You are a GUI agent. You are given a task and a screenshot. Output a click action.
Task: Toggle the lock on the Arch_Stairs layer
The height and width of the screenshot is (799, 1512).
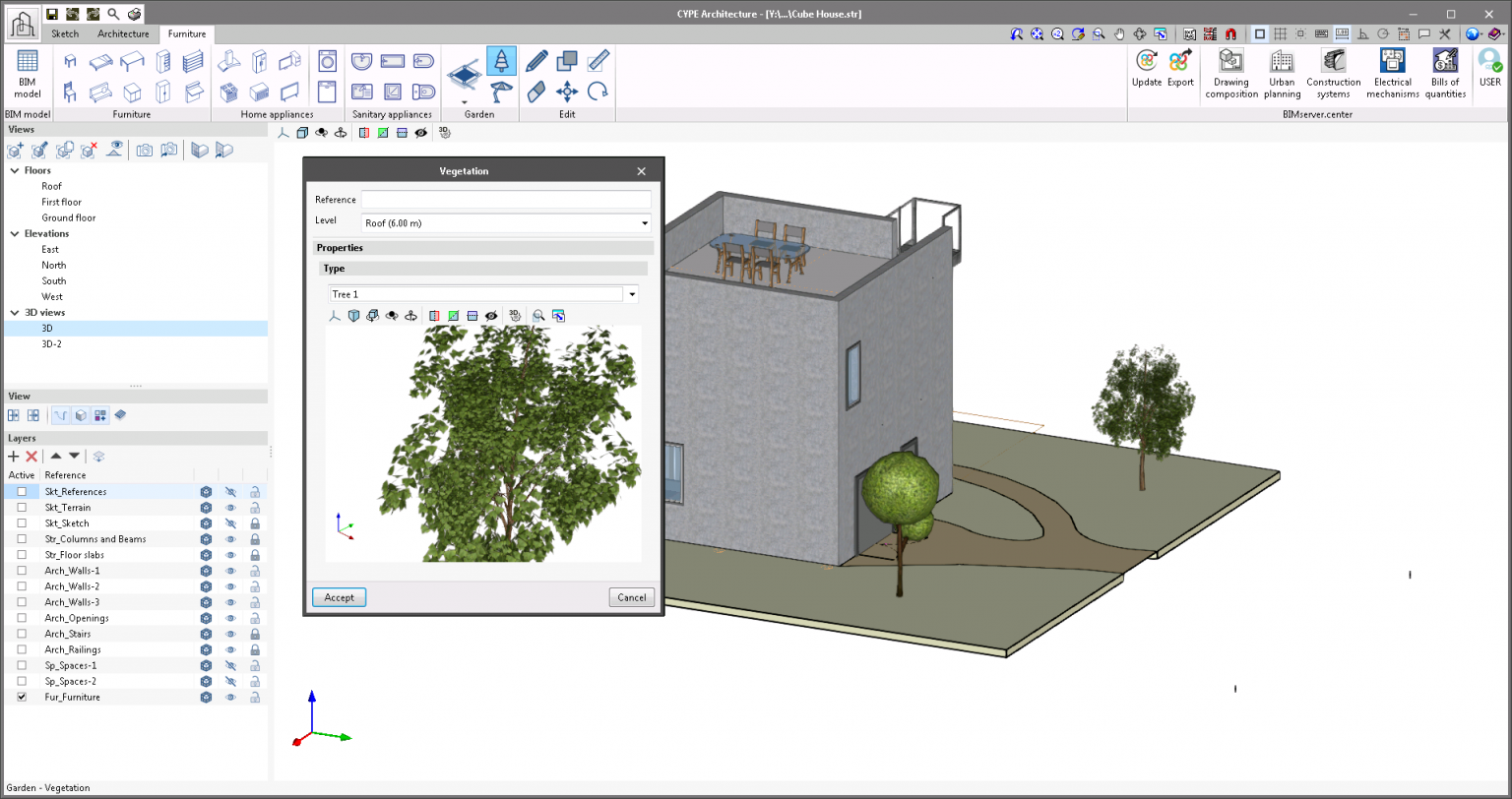[254, 634]
